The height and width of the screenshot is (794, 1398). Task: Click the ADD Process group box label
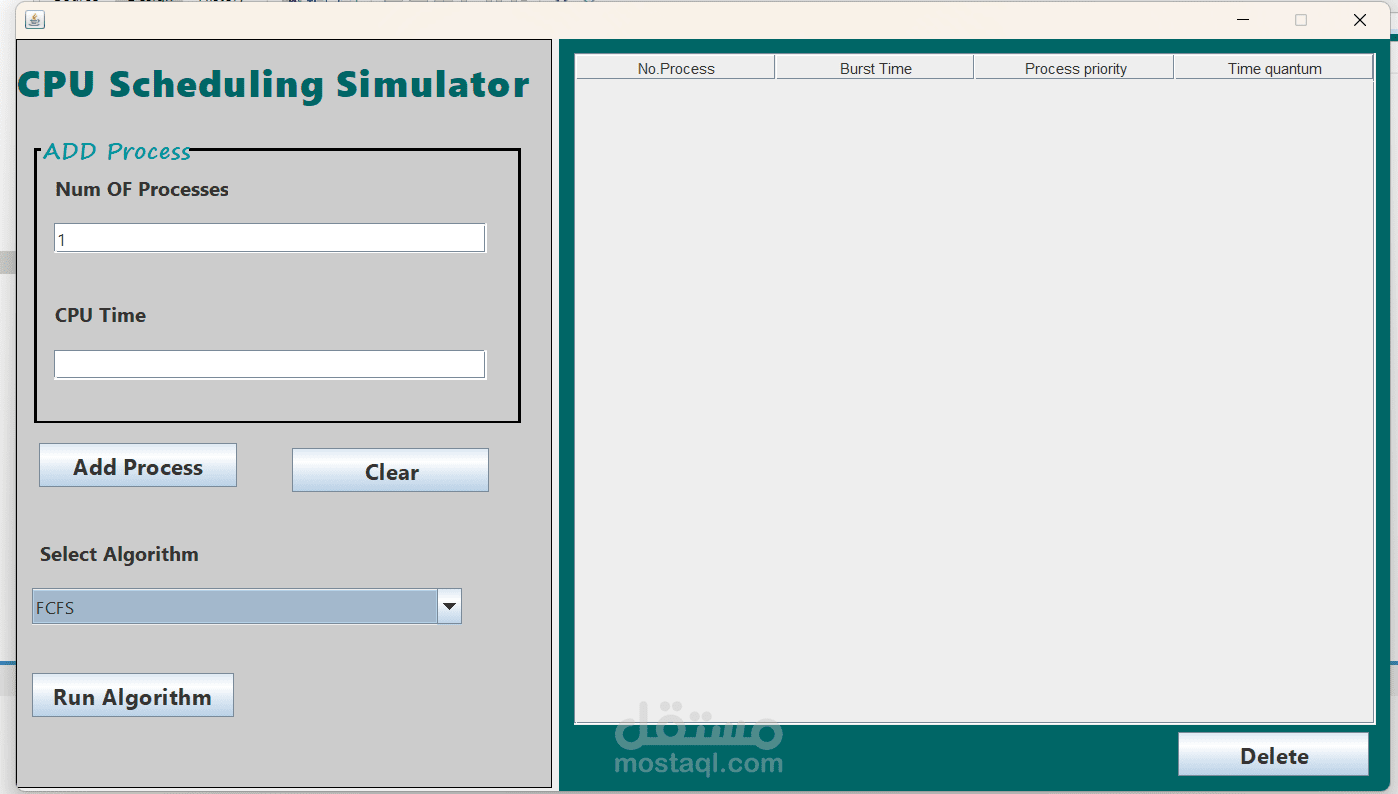coord(117,151)
